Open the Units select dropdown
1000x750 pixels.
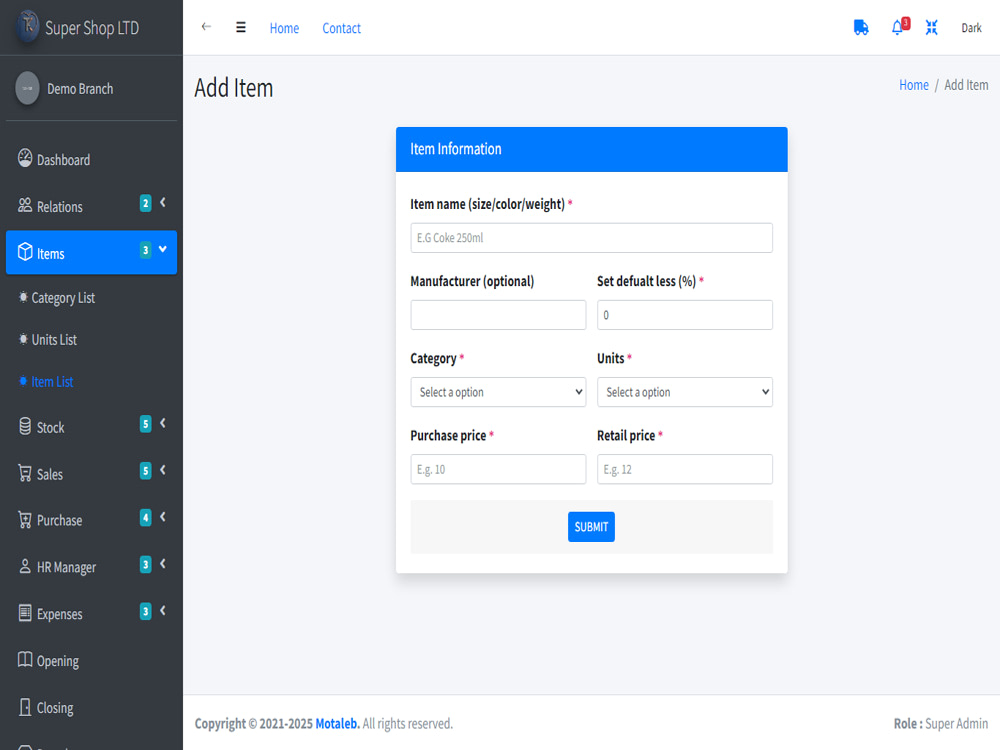(x=685, y=392)
